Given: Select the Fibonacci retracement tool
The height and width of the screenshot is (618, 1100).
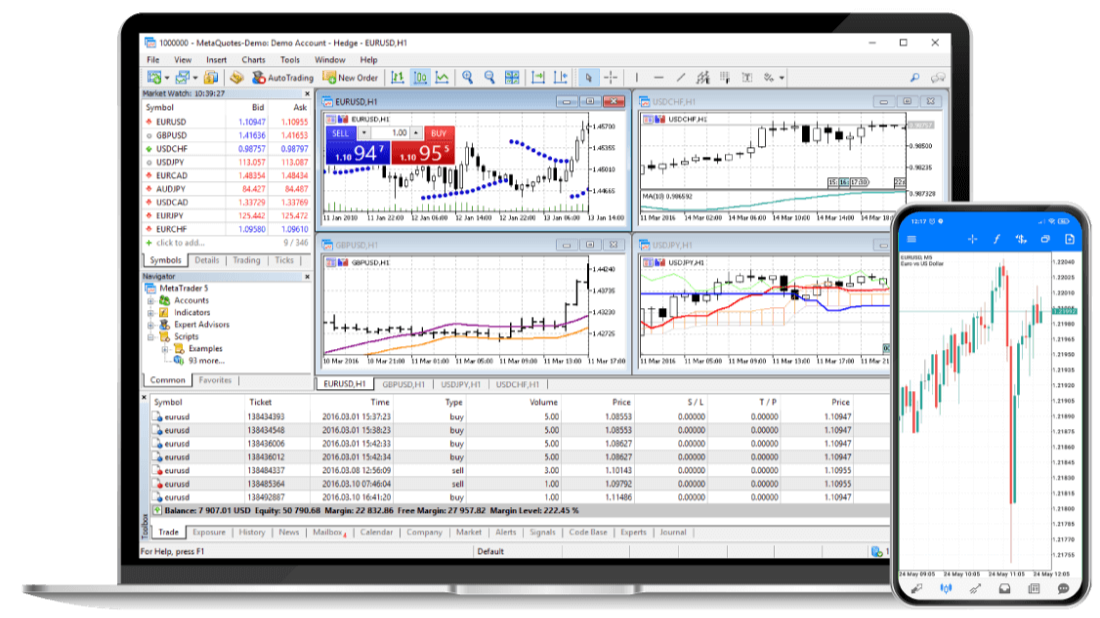Looking at the screenshot, I should (x=725, y=78).
